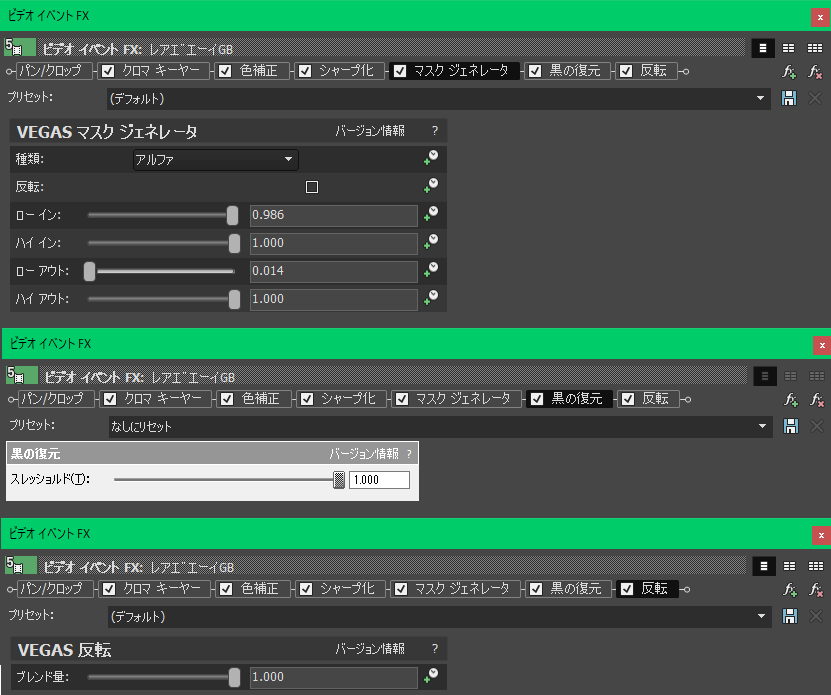Click remove plug-in icon in top window
The height and width of the screenshot is (695, 831).
point(815,72)
